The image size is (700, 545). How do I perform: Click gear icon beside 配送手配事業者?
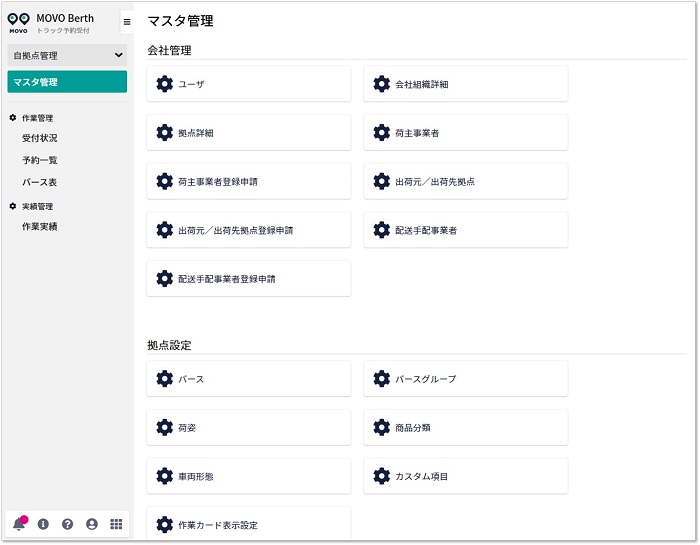click(x=382, y=230)
